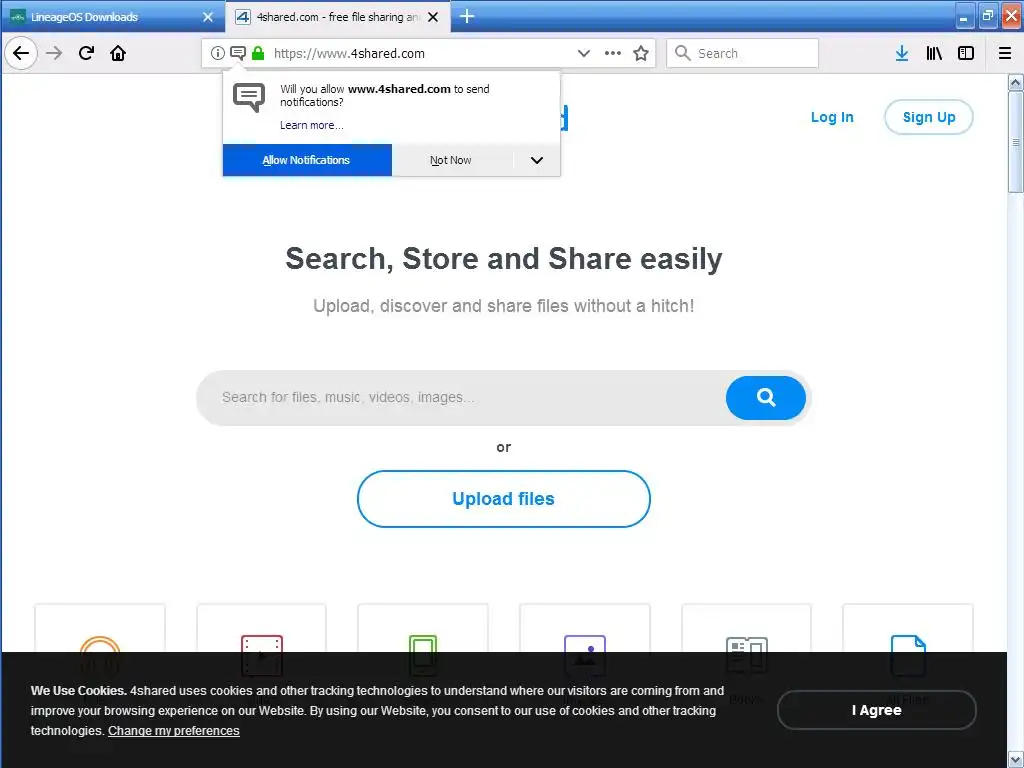
Task: Click the forward navigation arrow
Action: point(54,54)
